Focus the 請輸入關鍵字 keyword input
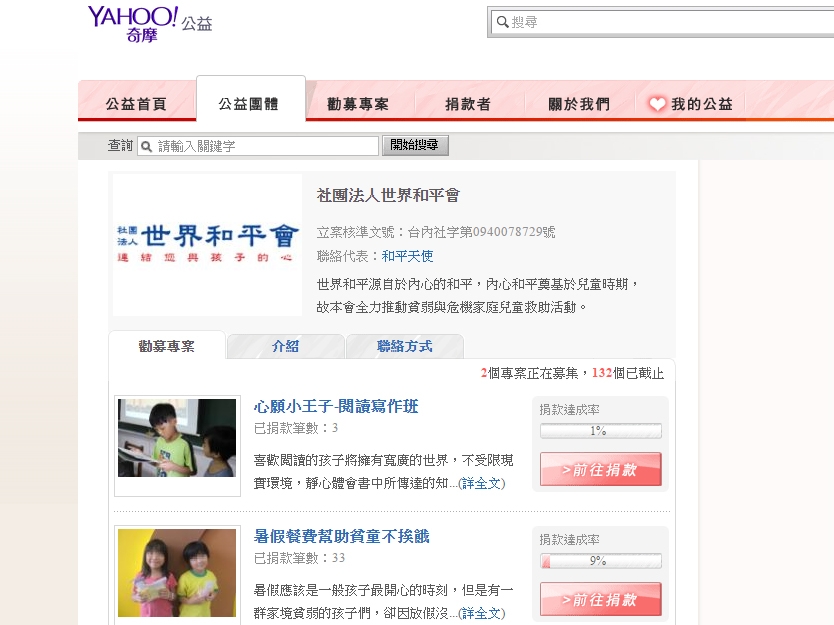The width and height of the screenshot is (834, 625). (258, 146)
